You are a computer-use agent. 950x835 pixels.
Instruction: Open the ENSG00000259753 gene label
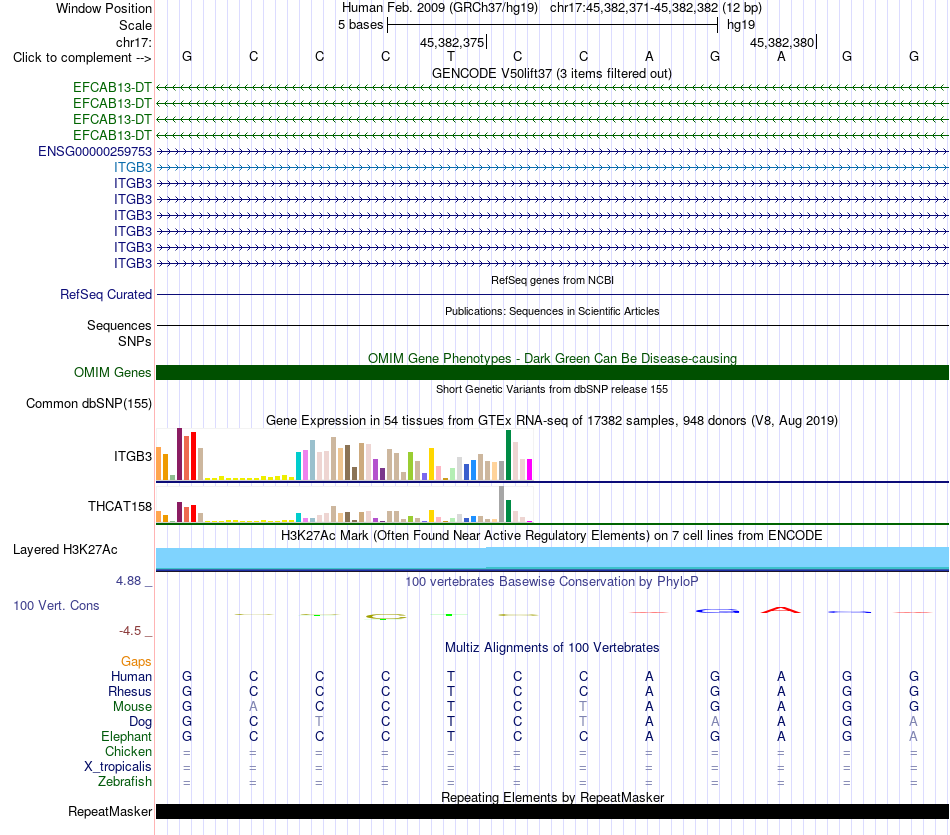pos(95,151)
